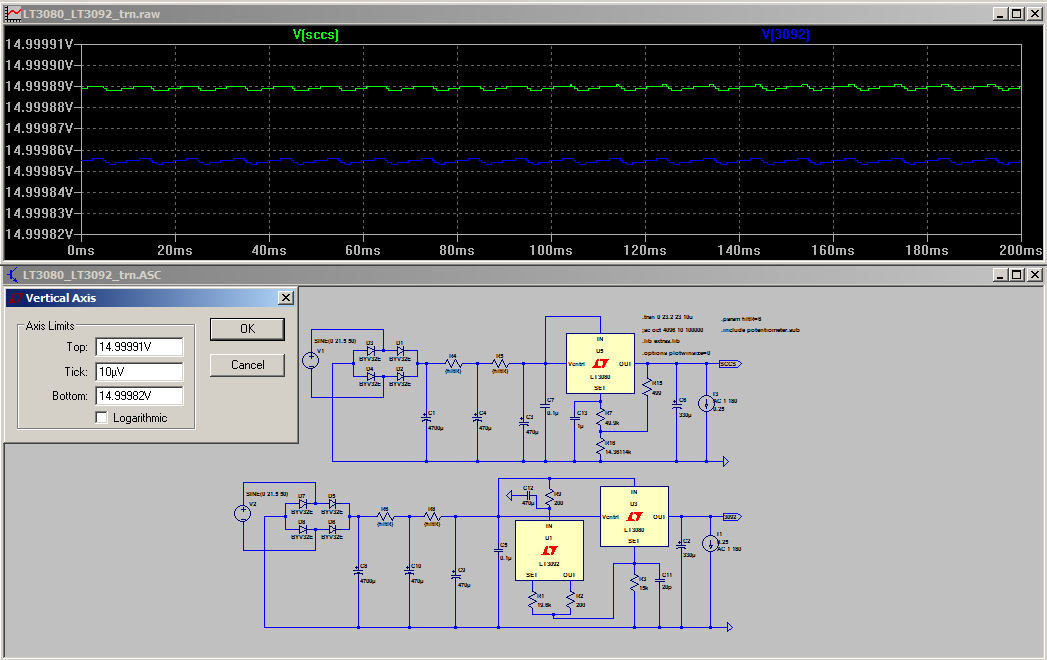The width and height of the screenshot is (1047, 660).
Task: Select the V(sccs) trace label
Action: pos(316,34)
